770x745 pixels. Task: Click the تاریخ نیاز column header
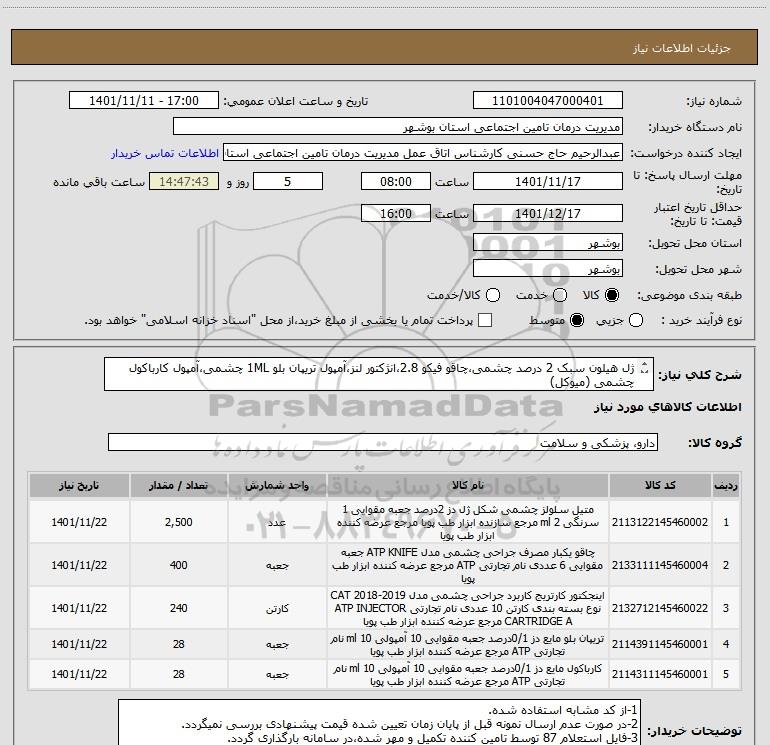pos(79,485)
